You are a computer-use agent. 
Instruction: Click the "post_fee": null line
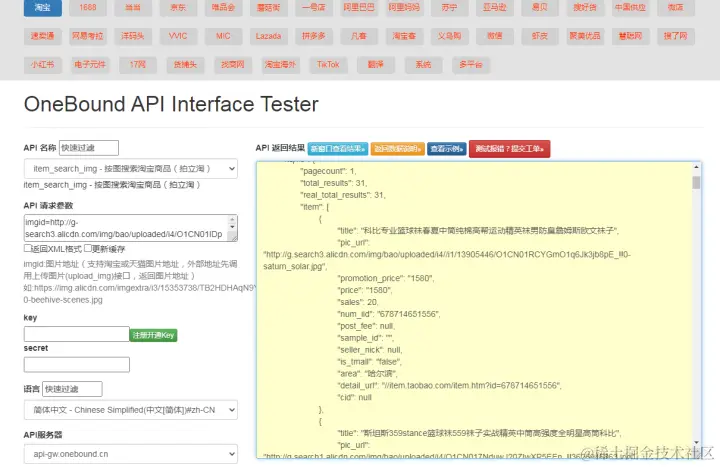pos(366,326)
